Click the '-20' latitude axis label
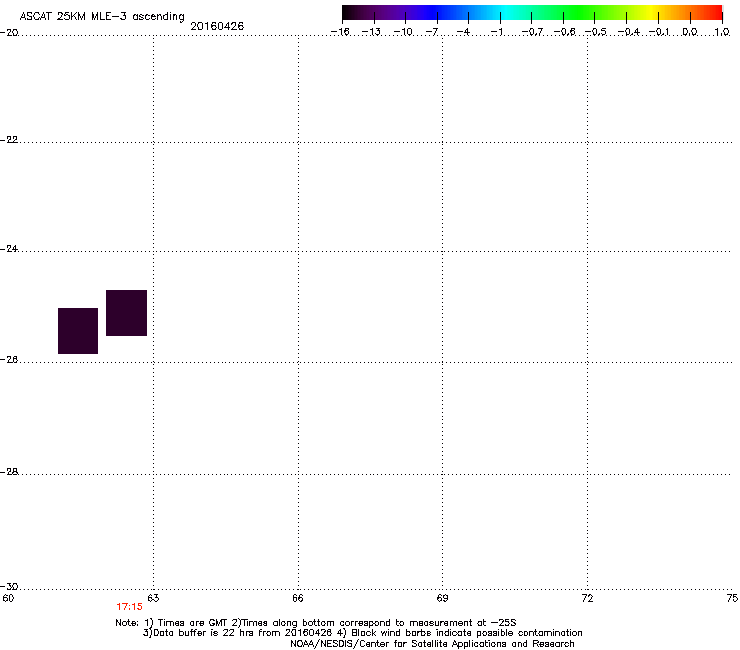The image size is (740, 650). pos(9,32)
